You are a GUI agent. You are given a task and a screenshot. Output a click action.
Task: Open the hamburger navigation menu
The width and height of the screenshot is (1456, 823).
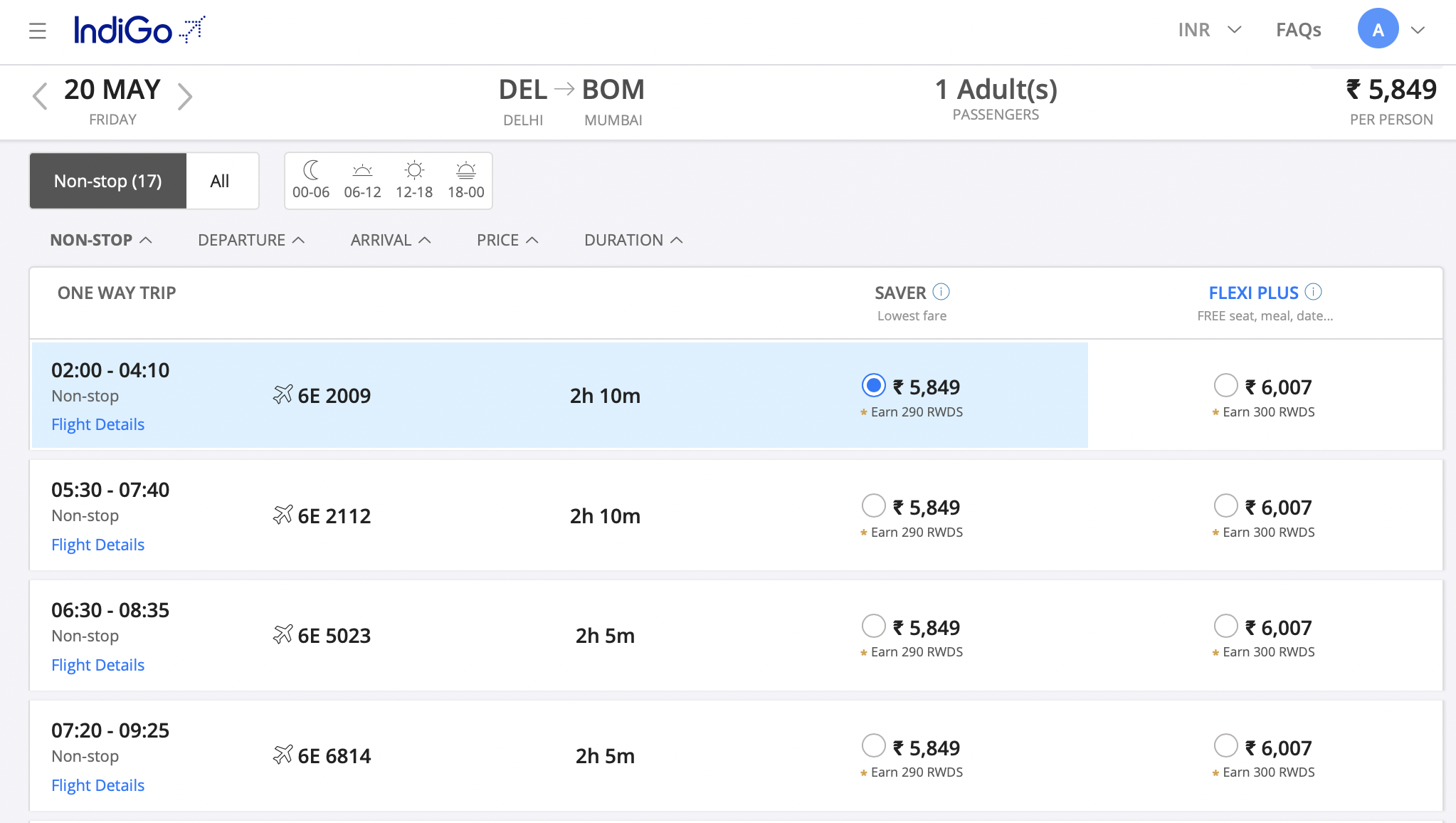click(37, 31)
